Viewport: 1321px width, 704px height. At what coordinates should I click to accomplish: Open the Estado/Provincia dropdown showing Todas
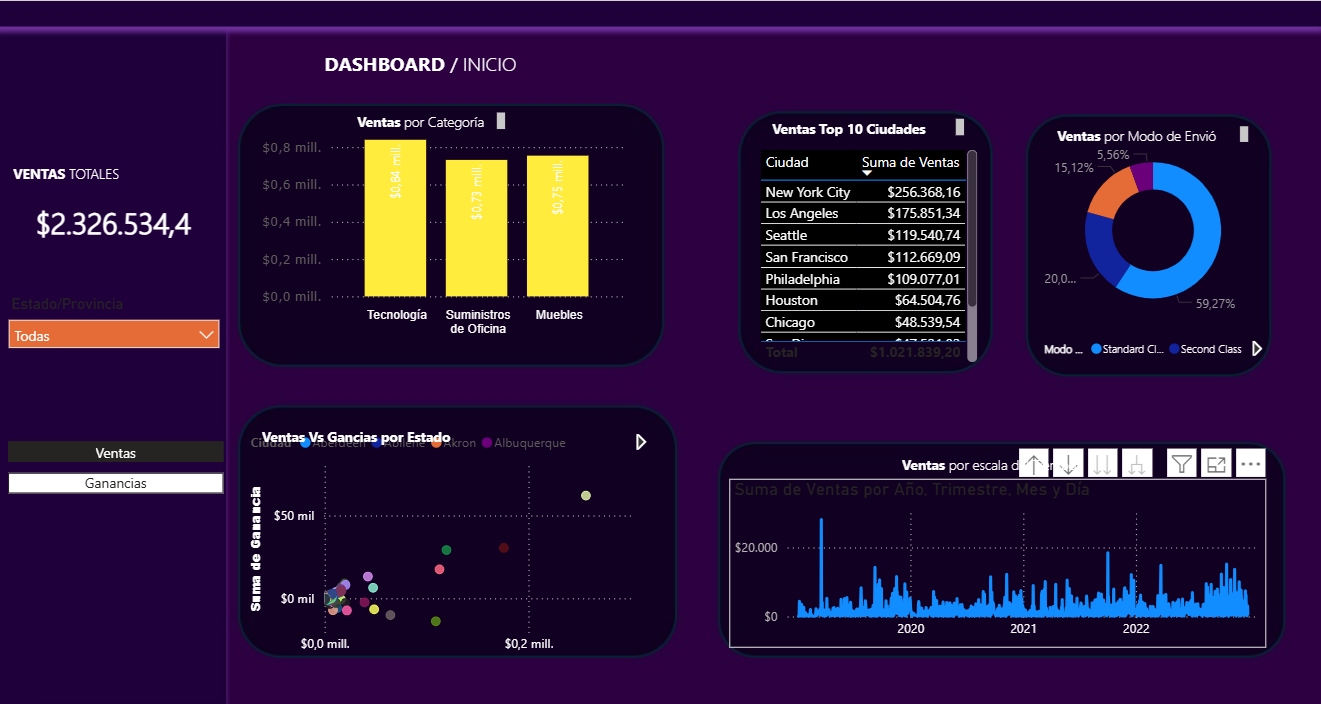114,335
